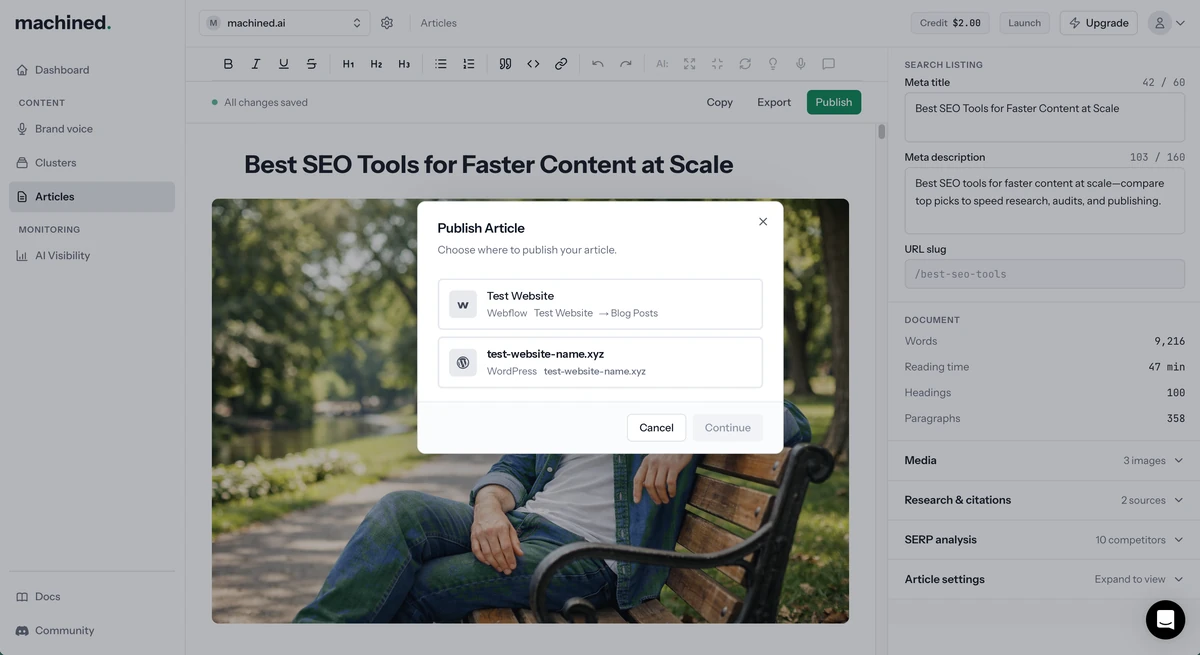The height and width of the screenshot is (655, 1200).
Task: Open the user account menu
Action: [1166, 23]
